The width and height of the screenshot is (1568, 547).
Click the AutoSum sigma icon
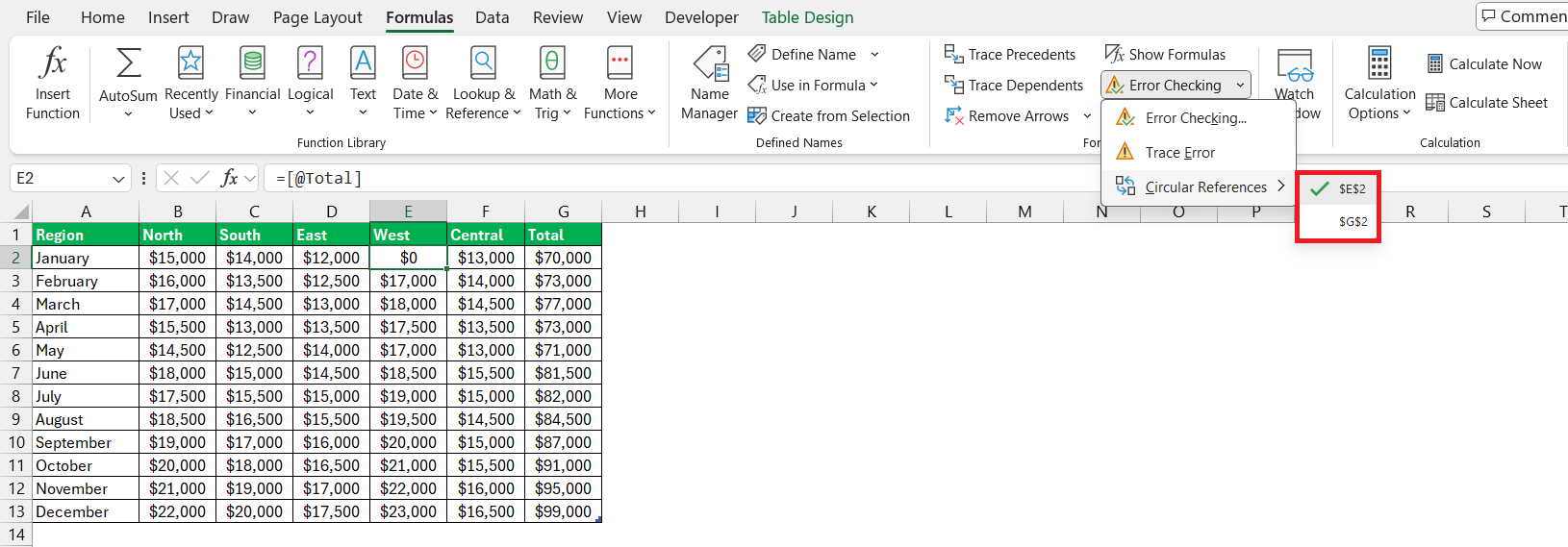[128, 63]
